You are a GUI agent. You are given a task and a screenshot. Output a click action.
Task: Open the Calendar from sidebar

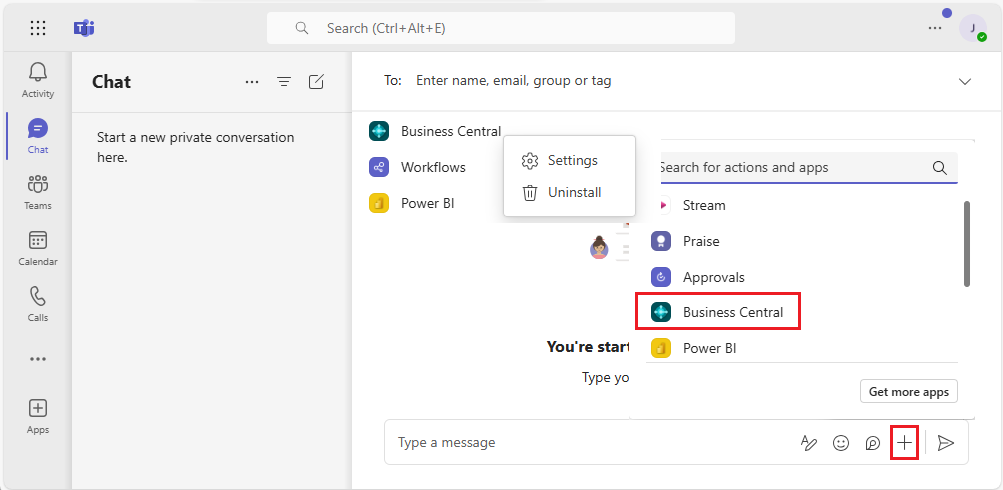[x=38, y=247]
